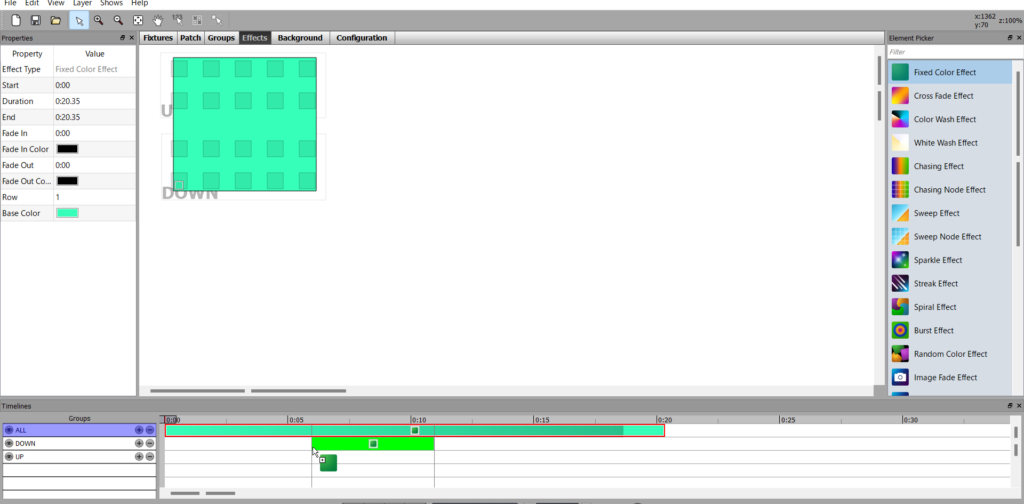Hide the DOWN group using eye icon
Screen dimensions: 1024x504
pos(9,443)
